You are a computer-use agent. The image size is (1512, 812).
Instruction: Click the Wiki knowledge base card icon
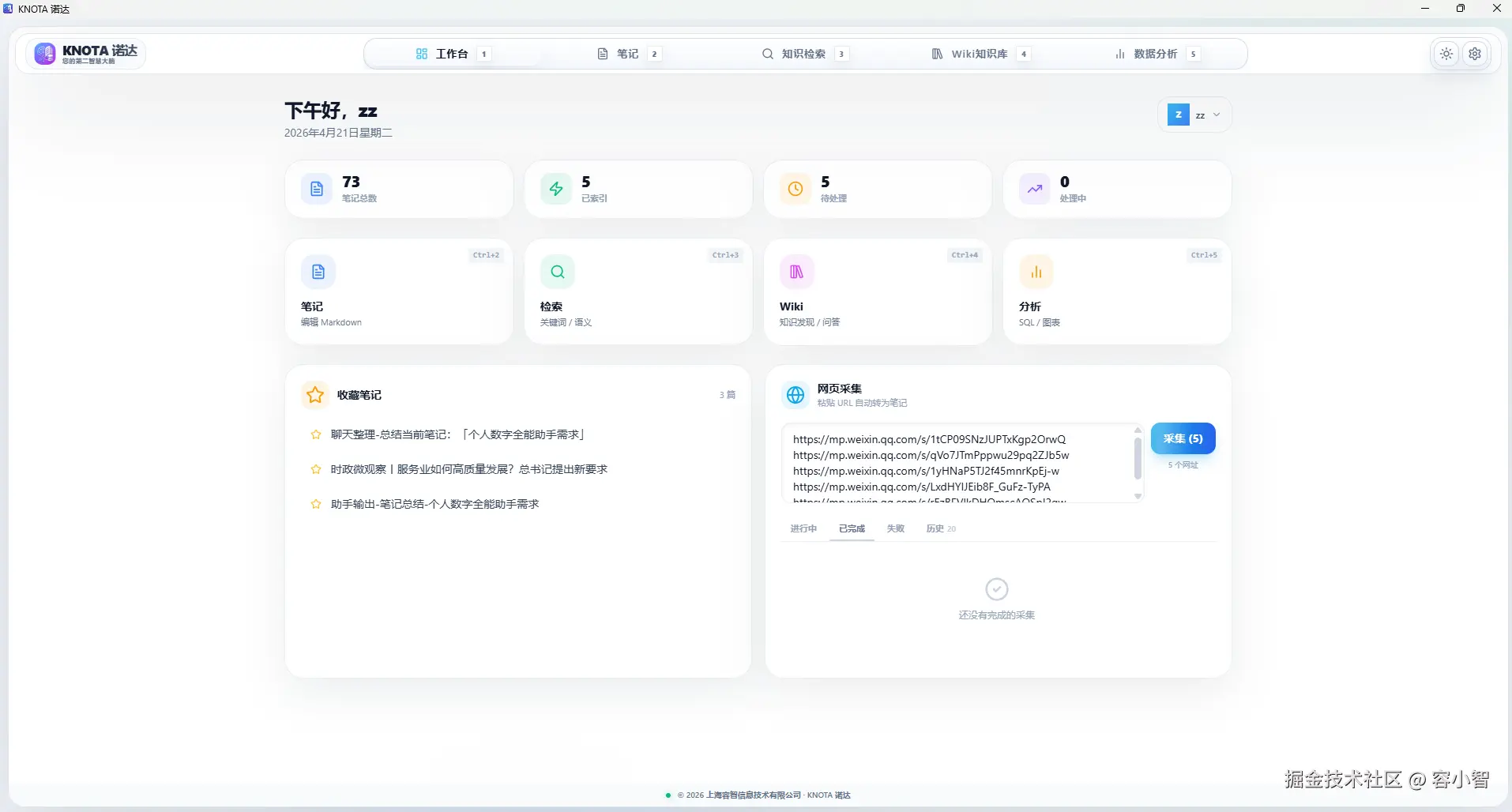[x=796, y=271]
